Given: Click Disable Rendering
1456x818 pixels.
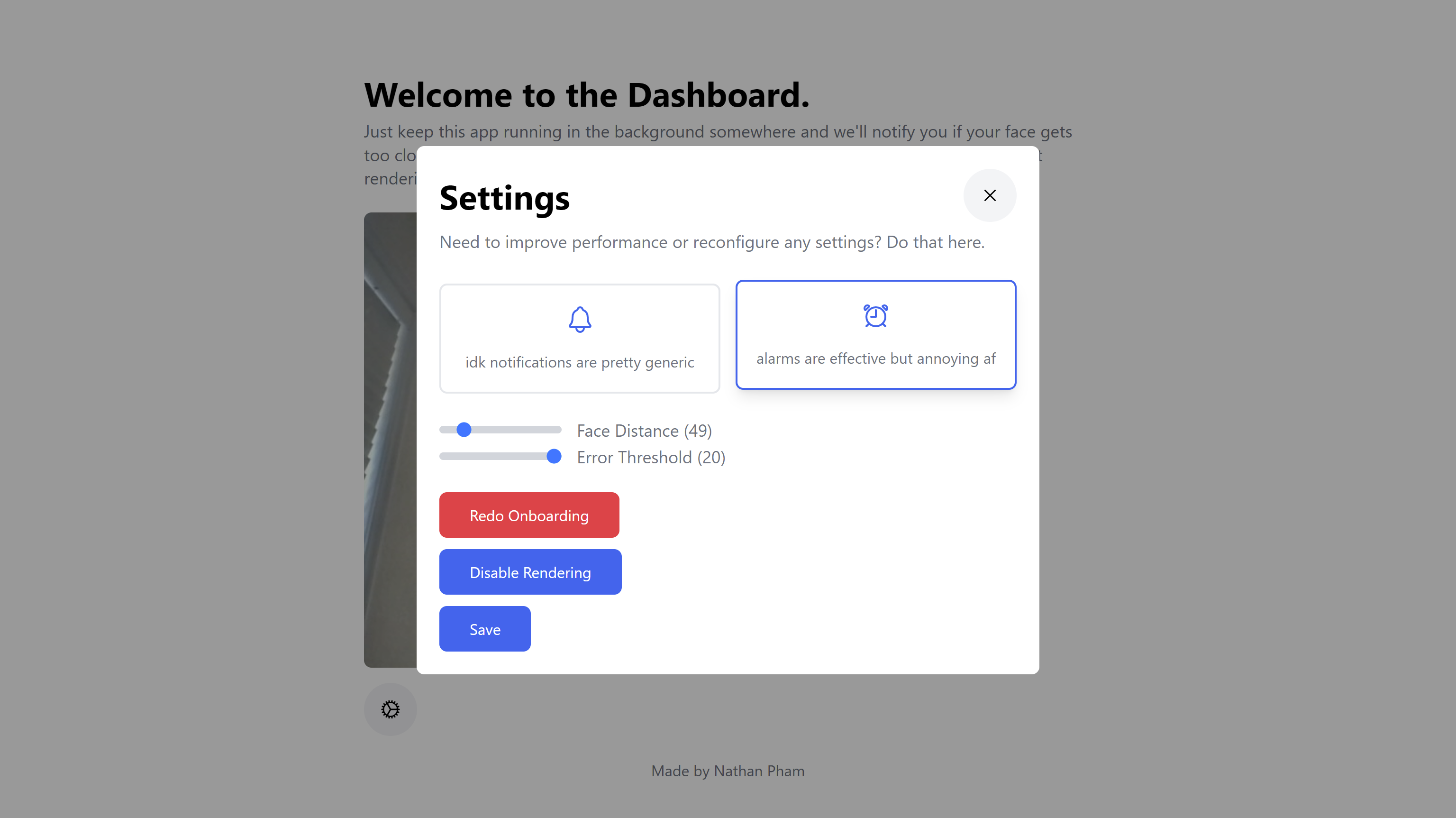Looking at the screenshot, I should pos(529,572).
